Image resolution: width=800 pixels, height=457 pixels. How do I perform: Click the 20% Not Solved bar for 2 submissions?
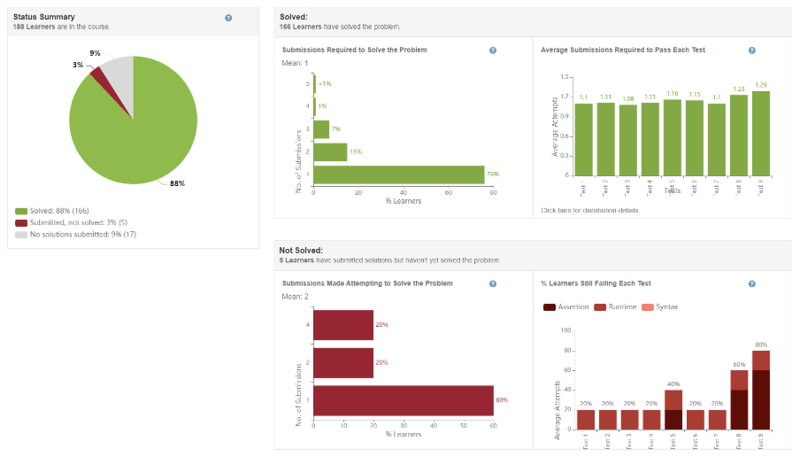(x=343, y=363)
